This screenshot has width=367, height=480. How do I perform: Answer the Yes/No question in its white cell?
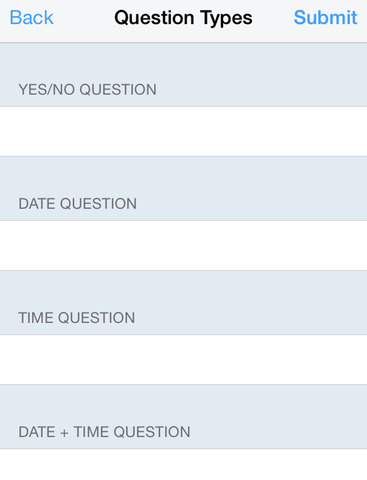[183, 131]
